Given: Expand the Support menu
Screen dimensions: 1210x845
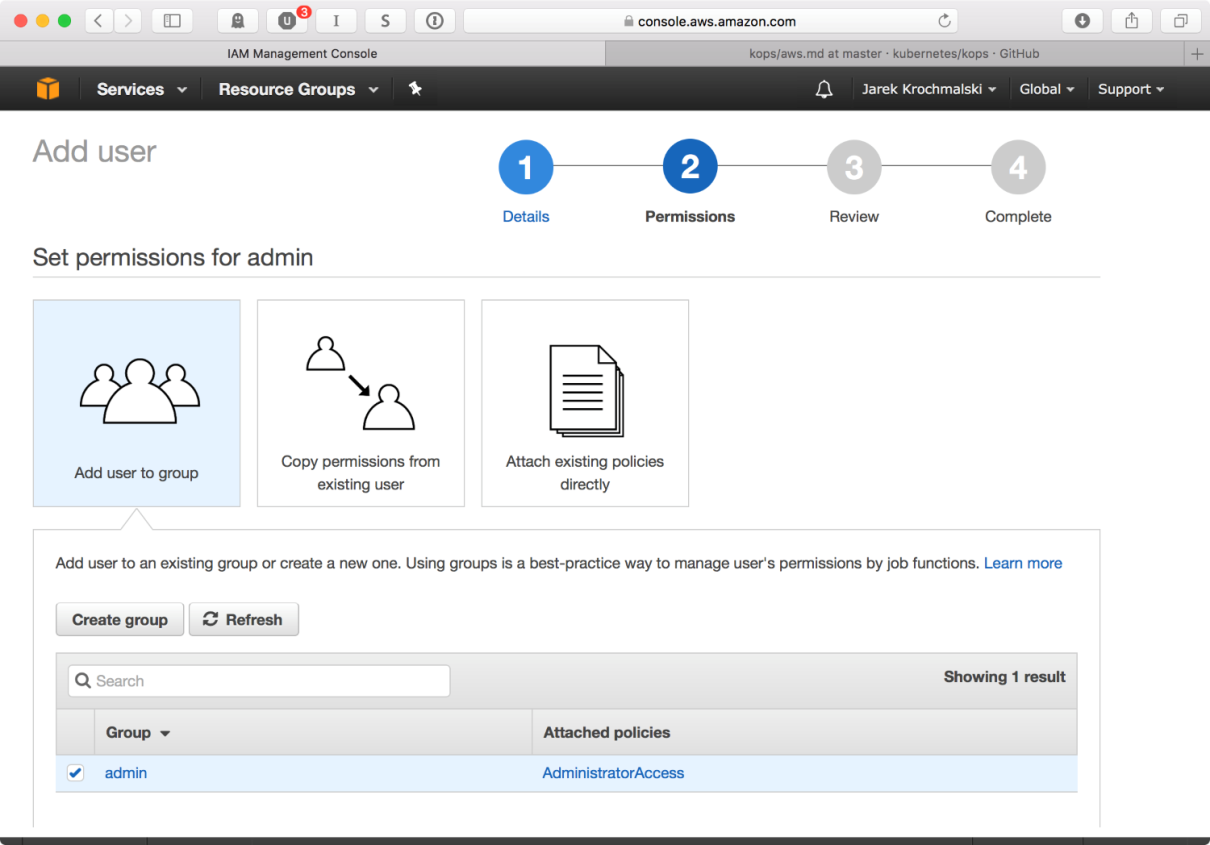Looking at the screenshot, I should [x=1131, y=89].
